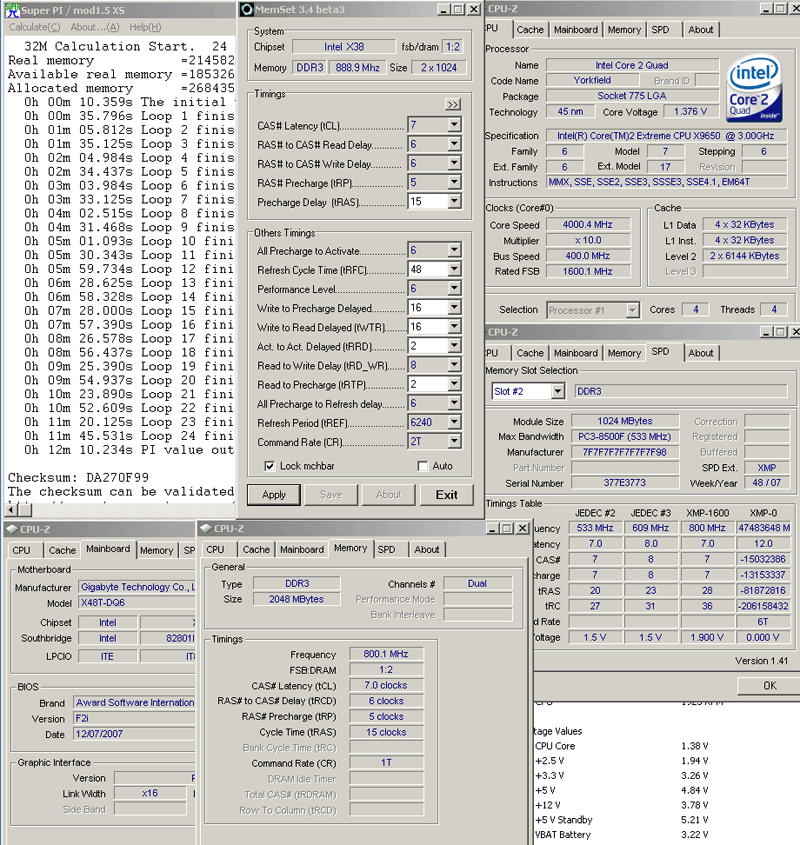Open the Processor #1 selection dropdown
800x845 pixels.
pyautogui.click(x=633, y=310)
